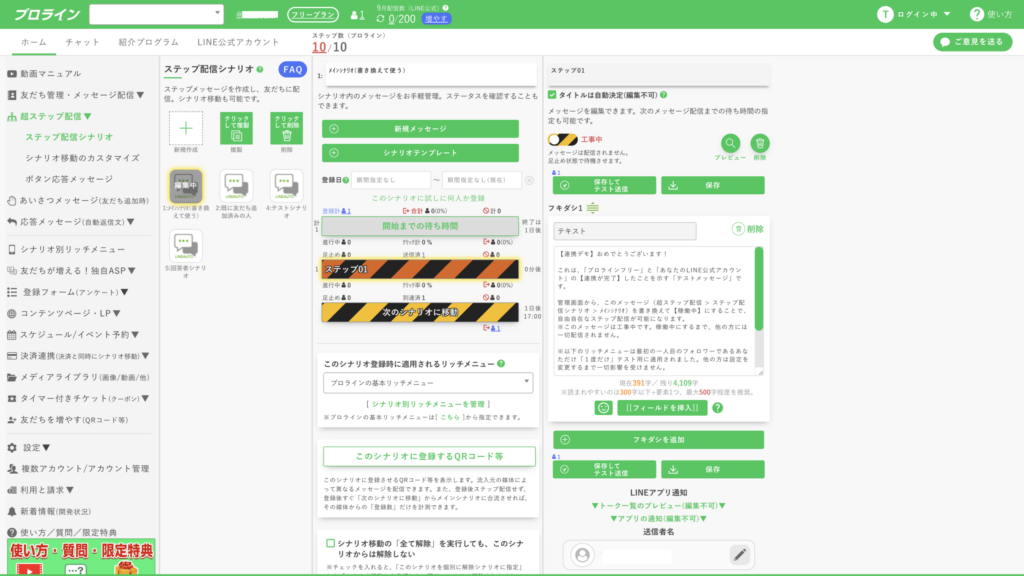1024x576 pixels.
Task: Click the user avatar T icon
Action: (x=885, y=14)
